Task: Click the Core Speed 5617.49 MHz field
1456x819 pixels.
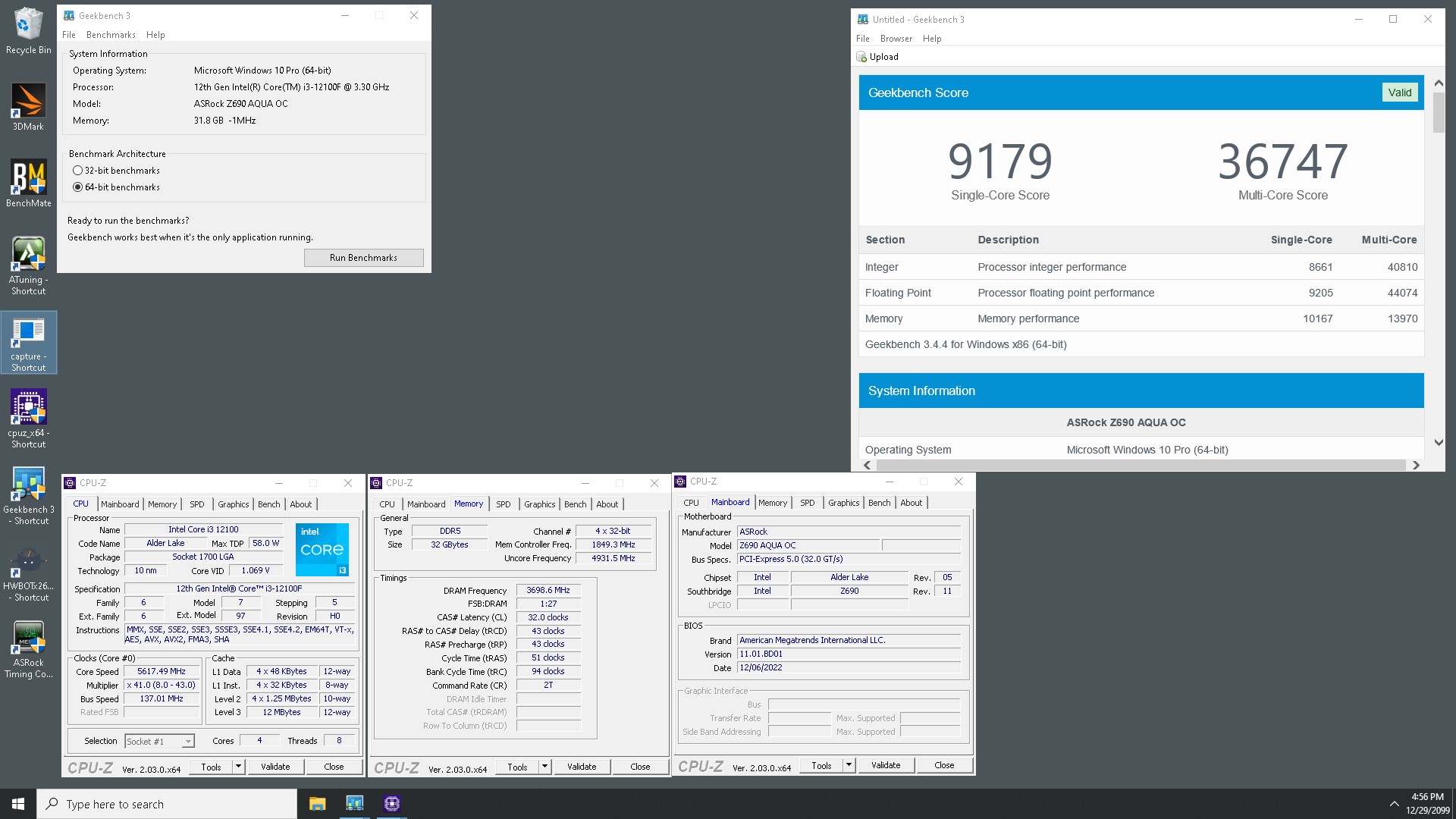Action: point(162,671)
